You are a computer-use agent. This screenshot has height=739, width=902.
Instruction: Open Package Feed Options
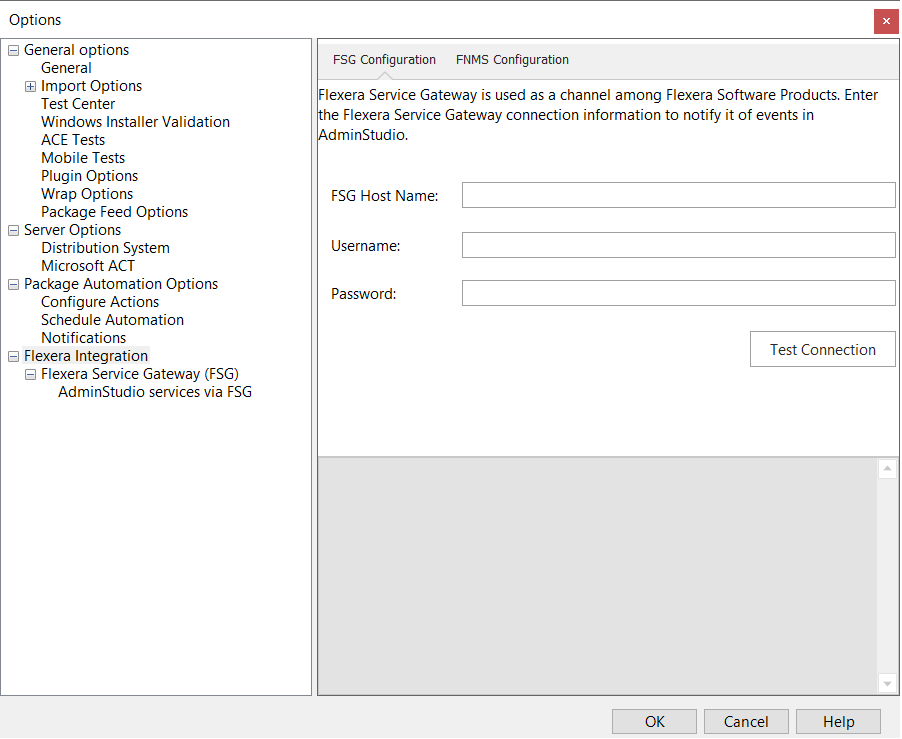114,212
